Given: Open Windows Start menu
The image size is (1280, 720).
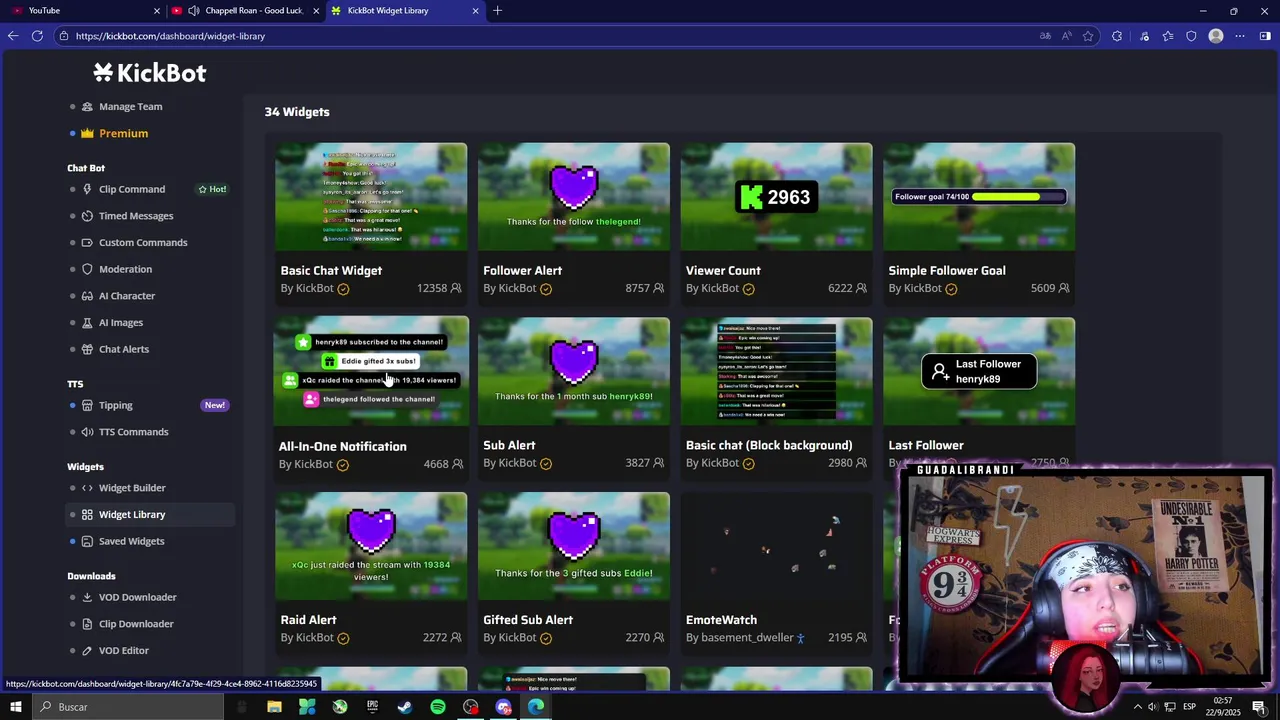Looking at the screenshot, I should [x=15, y=707].
